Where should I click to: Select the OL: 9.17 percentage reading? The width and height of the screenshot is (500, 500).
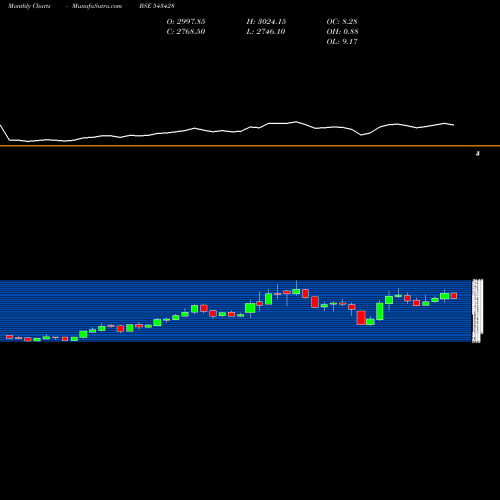342,42
